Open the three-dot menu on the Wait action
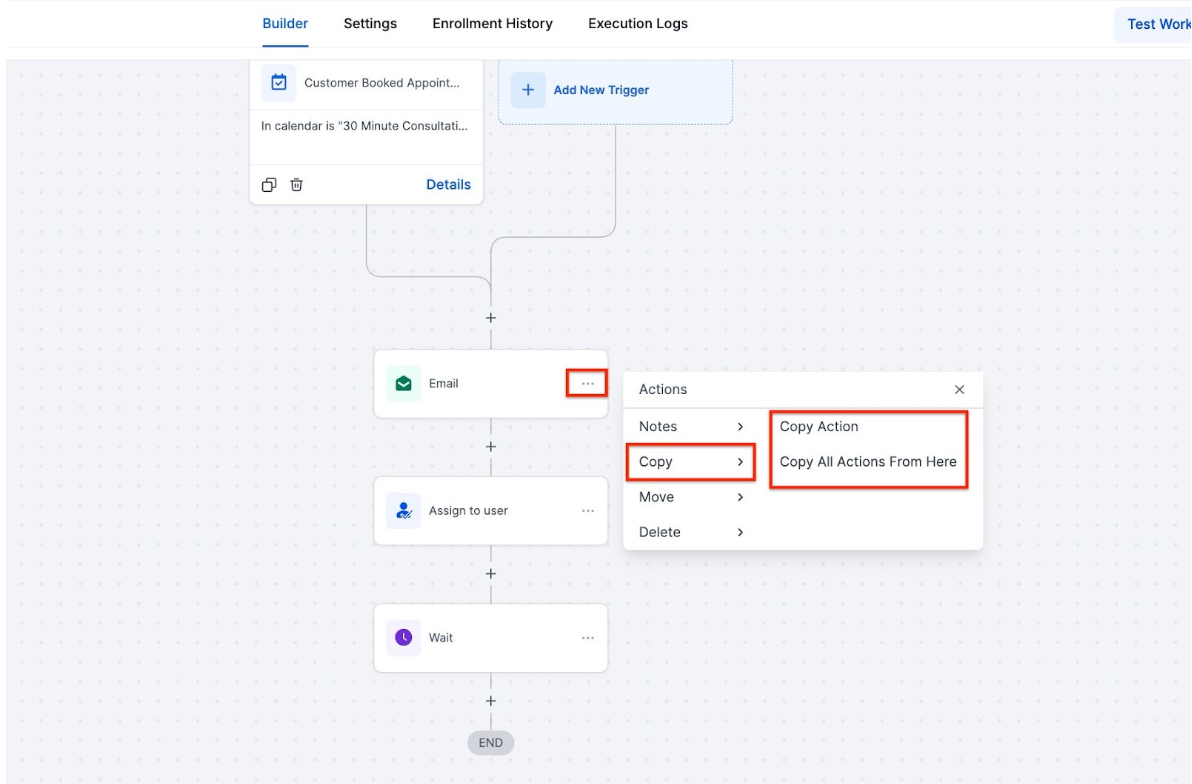The image size is (1192, 784). pos(587,637)
